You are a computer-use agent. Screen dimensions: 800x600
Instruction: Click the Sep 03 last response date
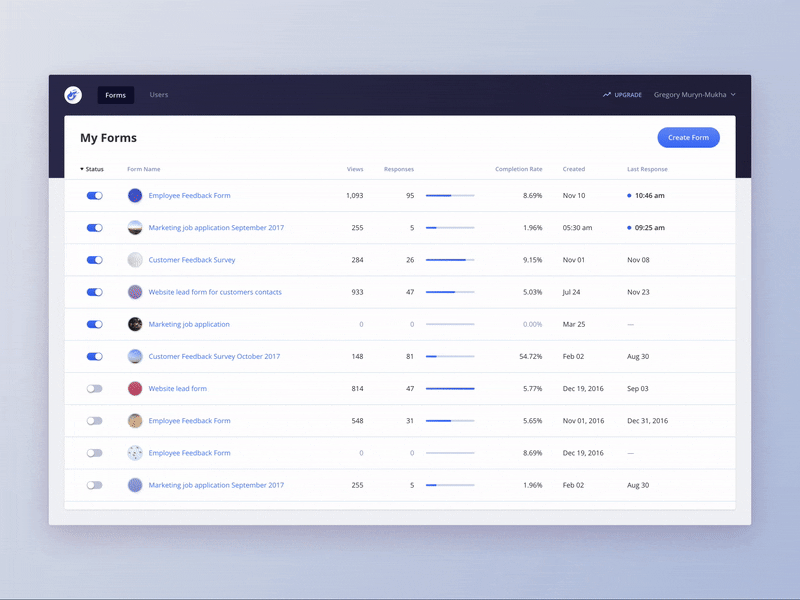tap(638, 388)
